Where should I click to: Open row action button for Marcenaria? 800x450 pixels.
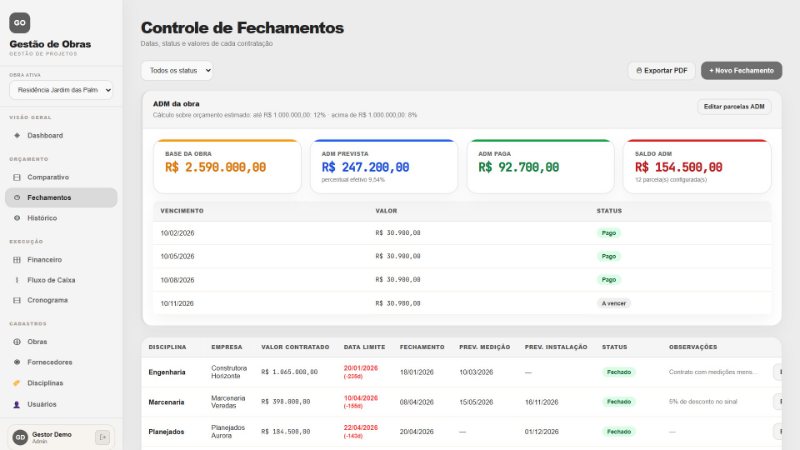(x=778, y=402)
